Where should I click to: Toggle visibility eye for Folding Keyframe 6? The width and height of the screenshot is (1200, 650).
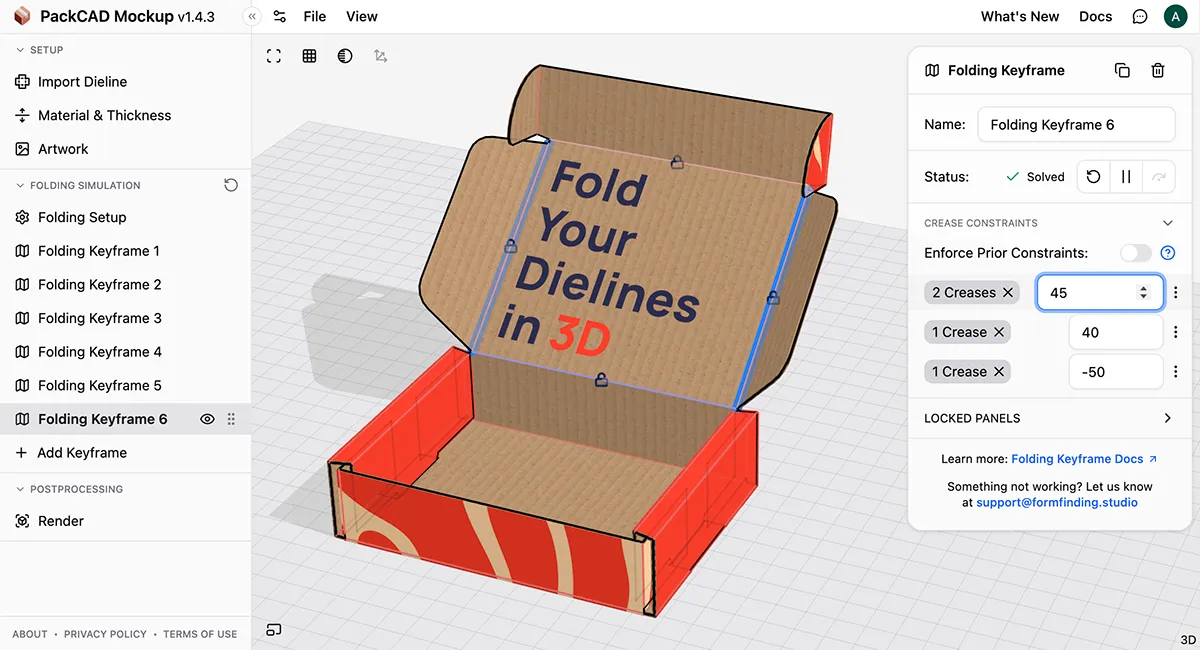click(x=208, y=419)
